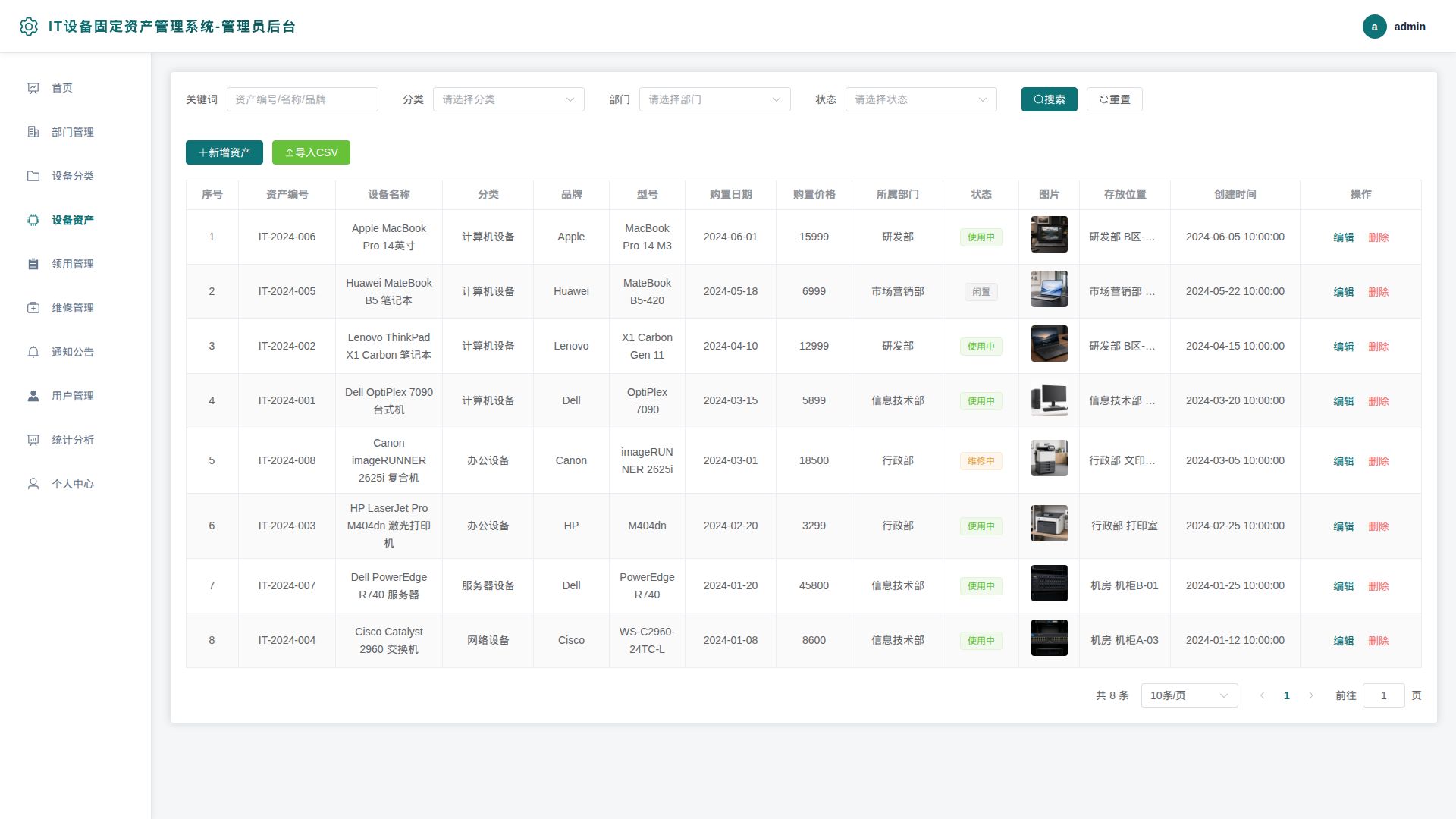The width and height of the screenshot is (1456, 819).
Task: Click the admin username text
Action: [1410, 27]
